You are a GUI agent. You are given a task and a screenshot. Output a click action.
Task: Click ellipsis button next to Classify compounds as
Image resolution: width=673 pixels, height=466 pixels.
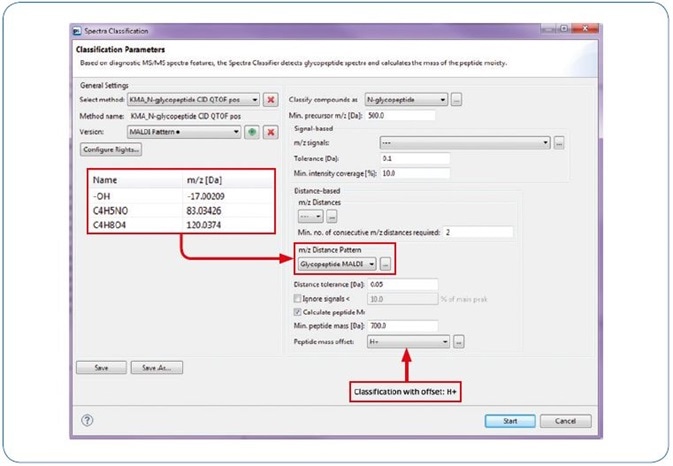tap(456, 100)
